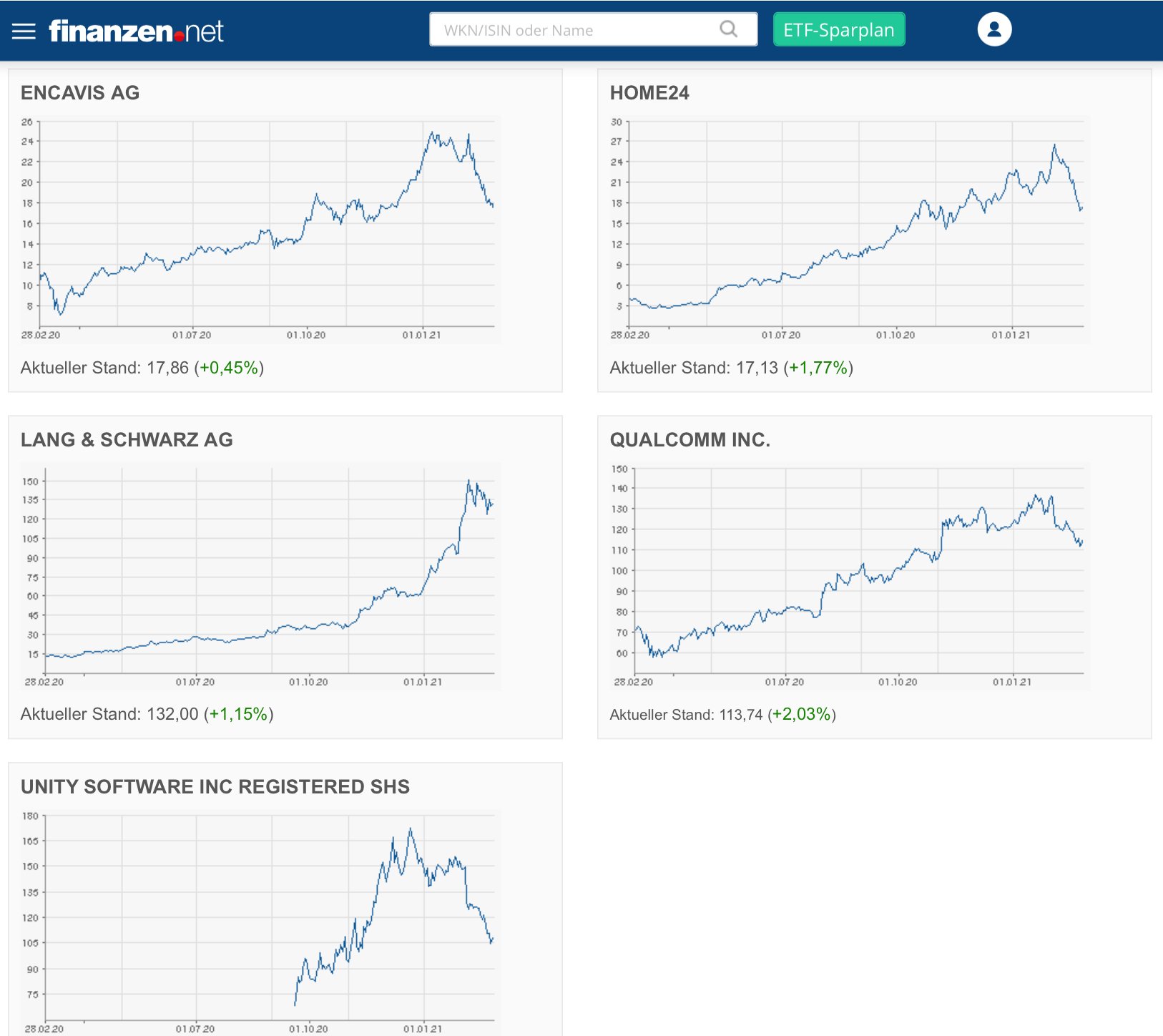The height and width of the screenshot is (1036, 1163).
Task: View the QUALCOMM INC. price chart
Action: pyautogui.click(x=848, y=577)
